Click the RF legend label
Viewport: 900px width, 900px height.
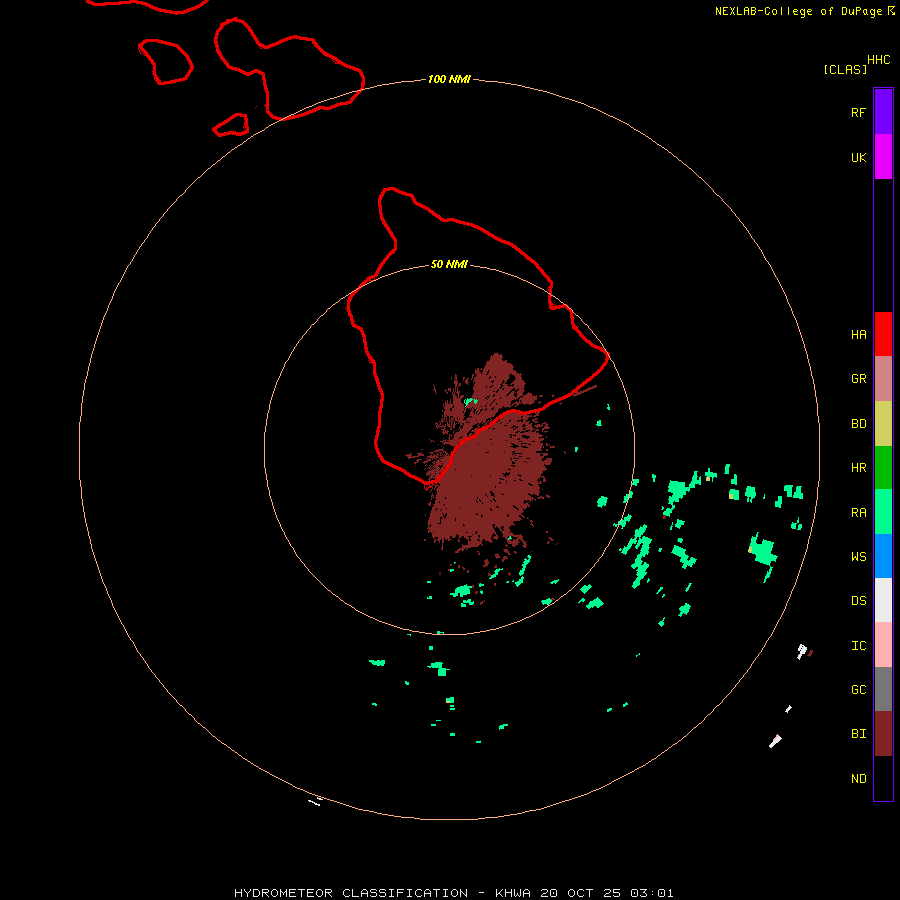(x=858, y=112)
